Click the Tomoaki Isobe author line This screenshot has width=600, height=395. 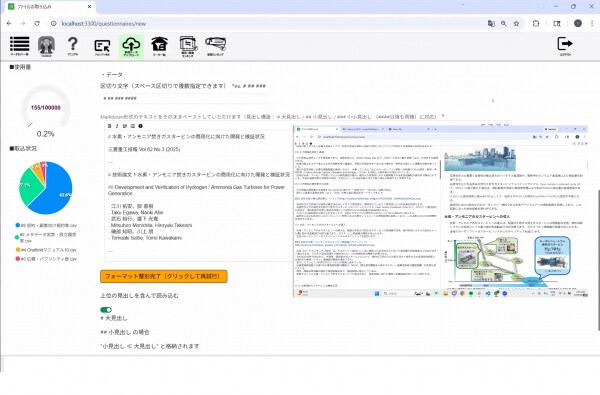coord(145,238)
